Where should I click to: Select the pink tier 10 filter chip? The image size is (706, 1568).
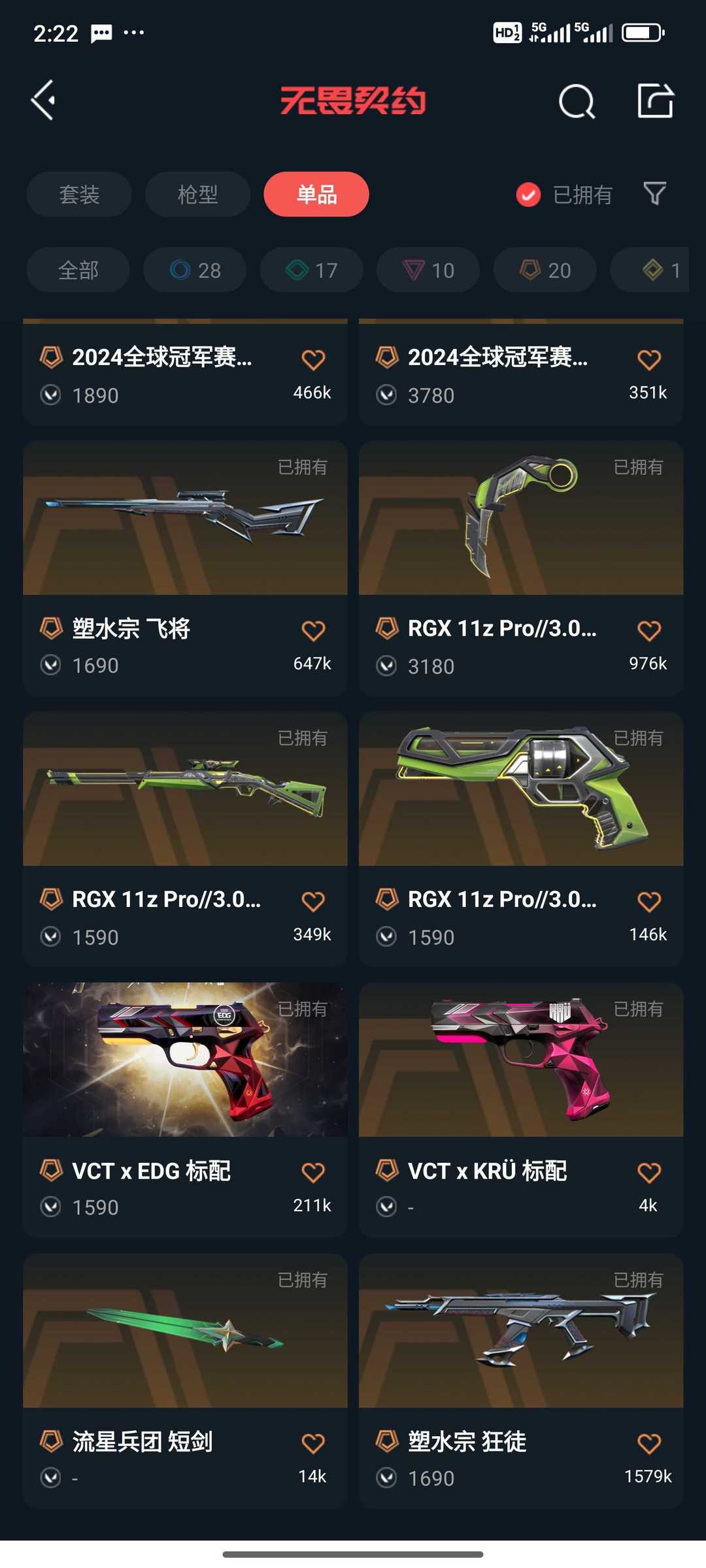(428, 270)
